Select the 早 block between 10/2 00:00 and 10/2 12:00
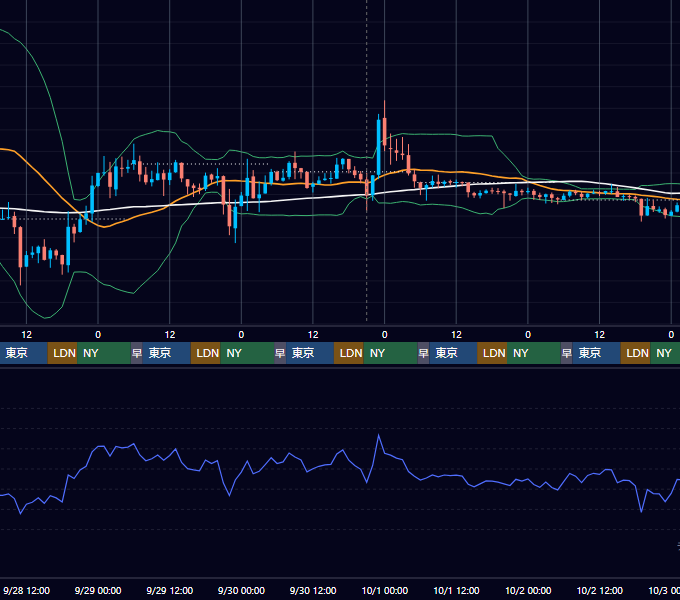The height and width of the screenshot is (600, 680). (x=566, y=353)
